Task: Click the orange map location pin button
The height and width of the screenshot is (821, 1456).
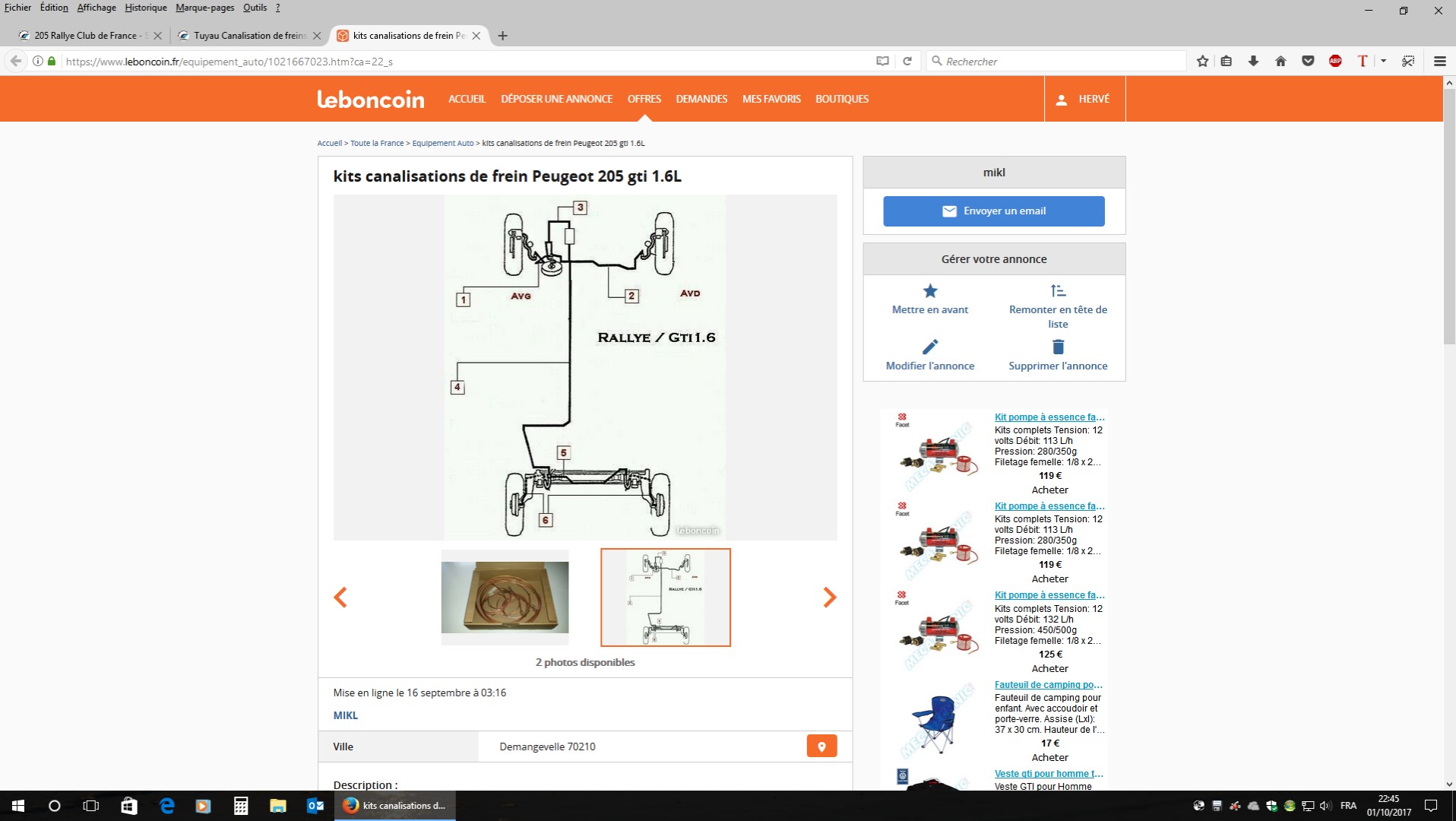Action: tap(821, 747)
